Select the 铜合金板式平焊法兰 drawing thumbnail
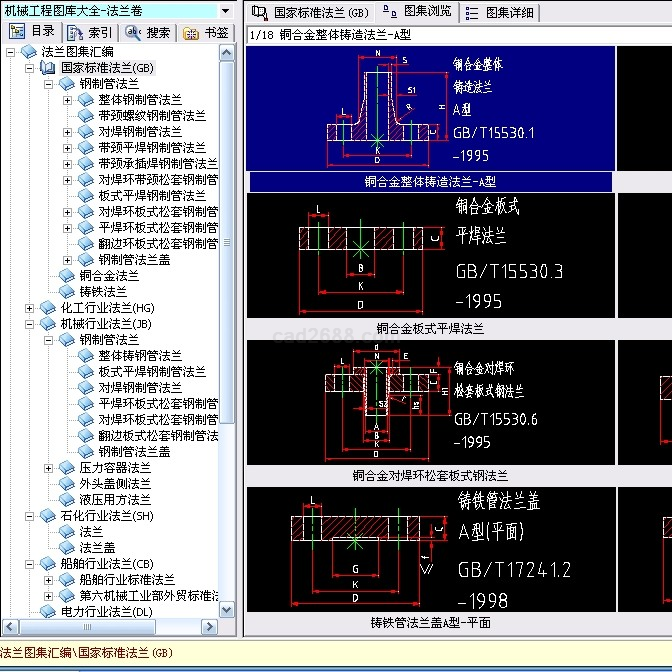The image size is (672, 672). tap(430, 256)
